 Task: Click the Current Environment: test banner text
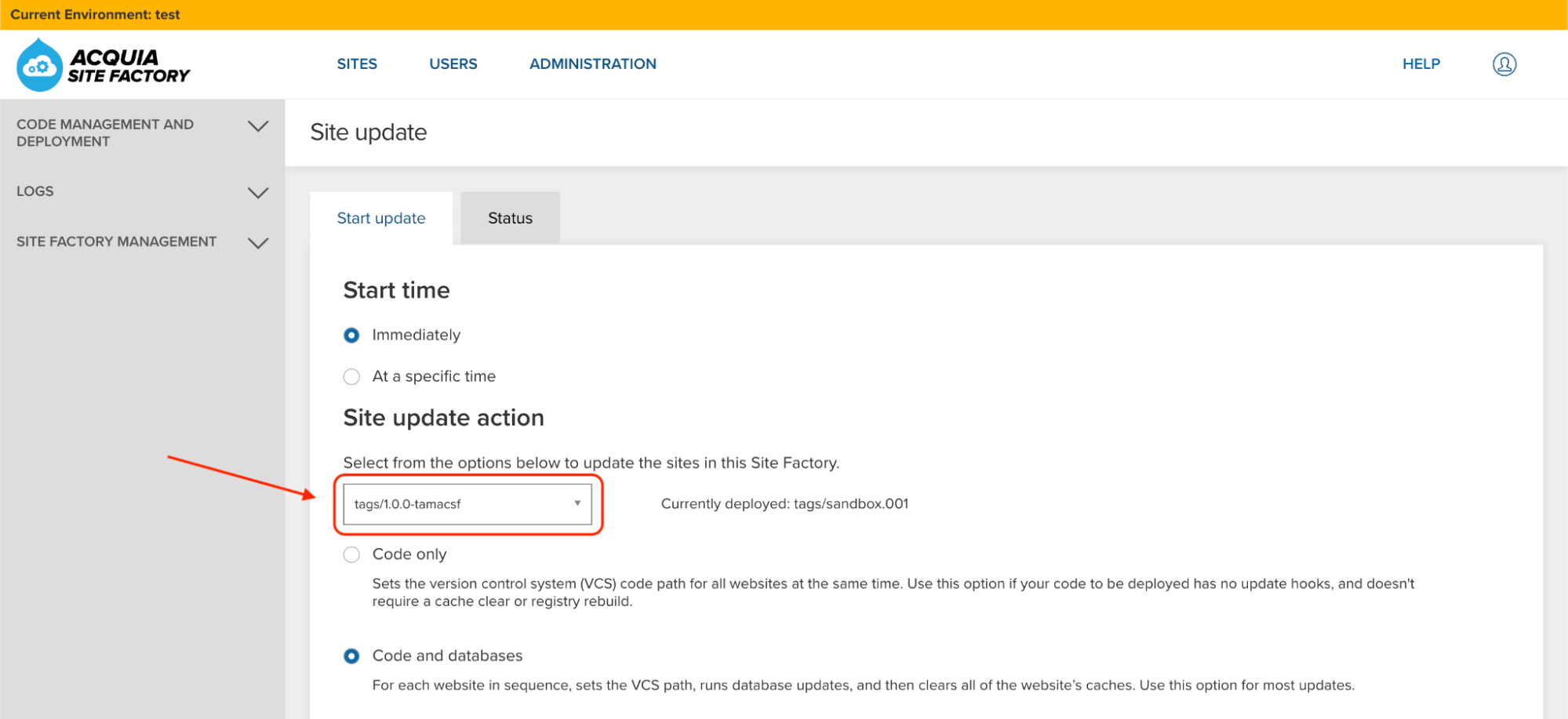95,14
